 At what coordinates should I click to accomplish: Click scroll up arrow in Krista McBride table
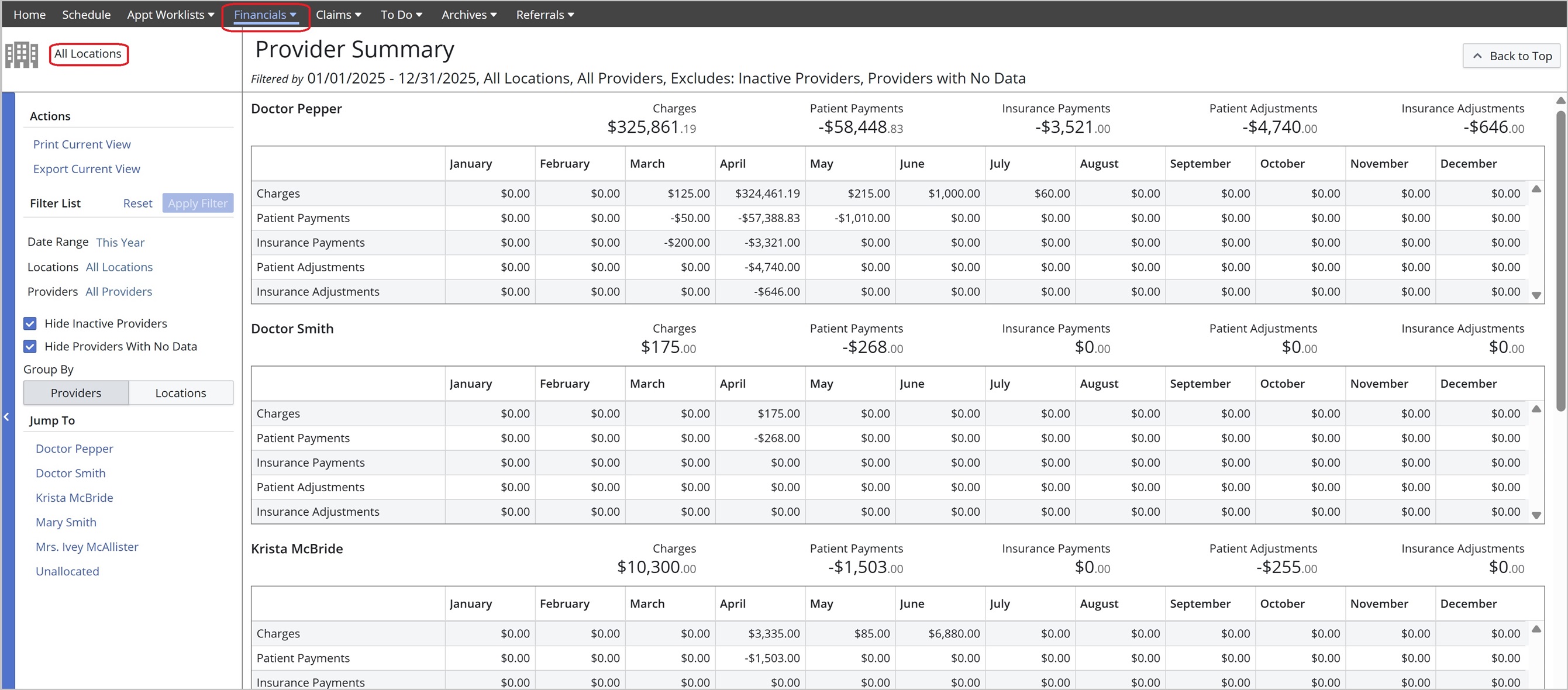point(1536,629)
